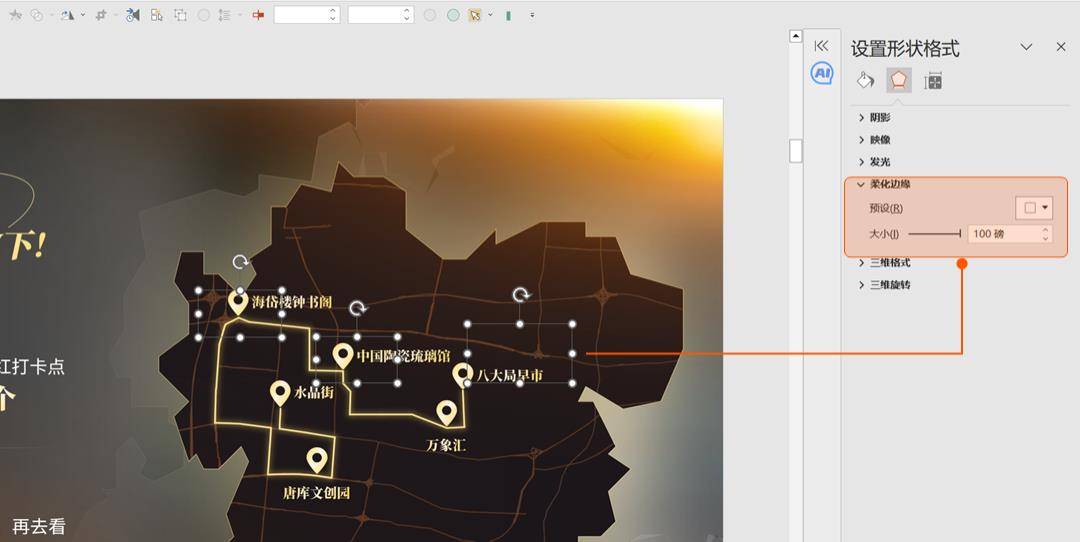
Task: Expand the 三维格式 (3-D Format) section
Action: pos(889,263)
